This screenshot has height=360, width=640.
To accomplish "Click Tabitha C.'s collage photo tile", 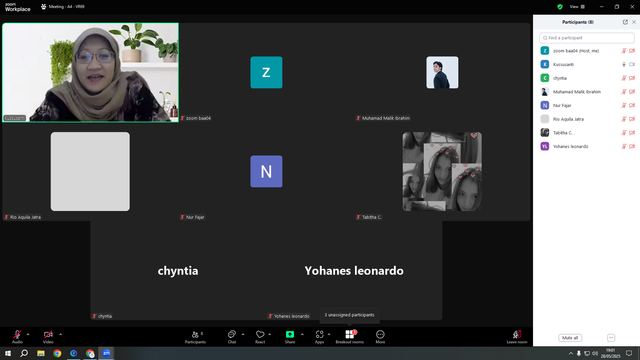I will pyautogui.click(x=442, y=171).
